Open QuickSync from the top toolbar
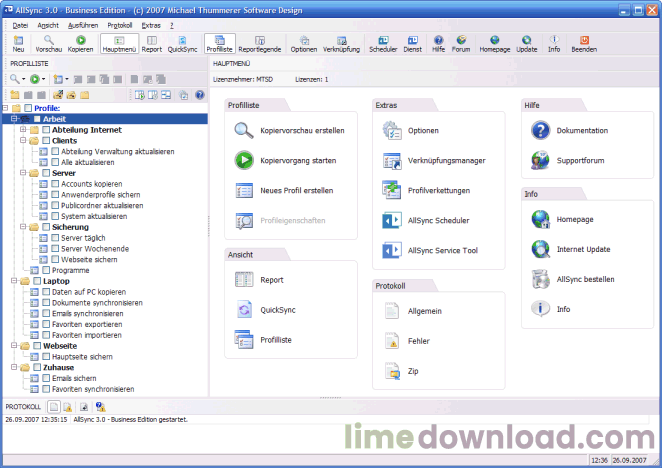662x468 pixels. (183, 41)
